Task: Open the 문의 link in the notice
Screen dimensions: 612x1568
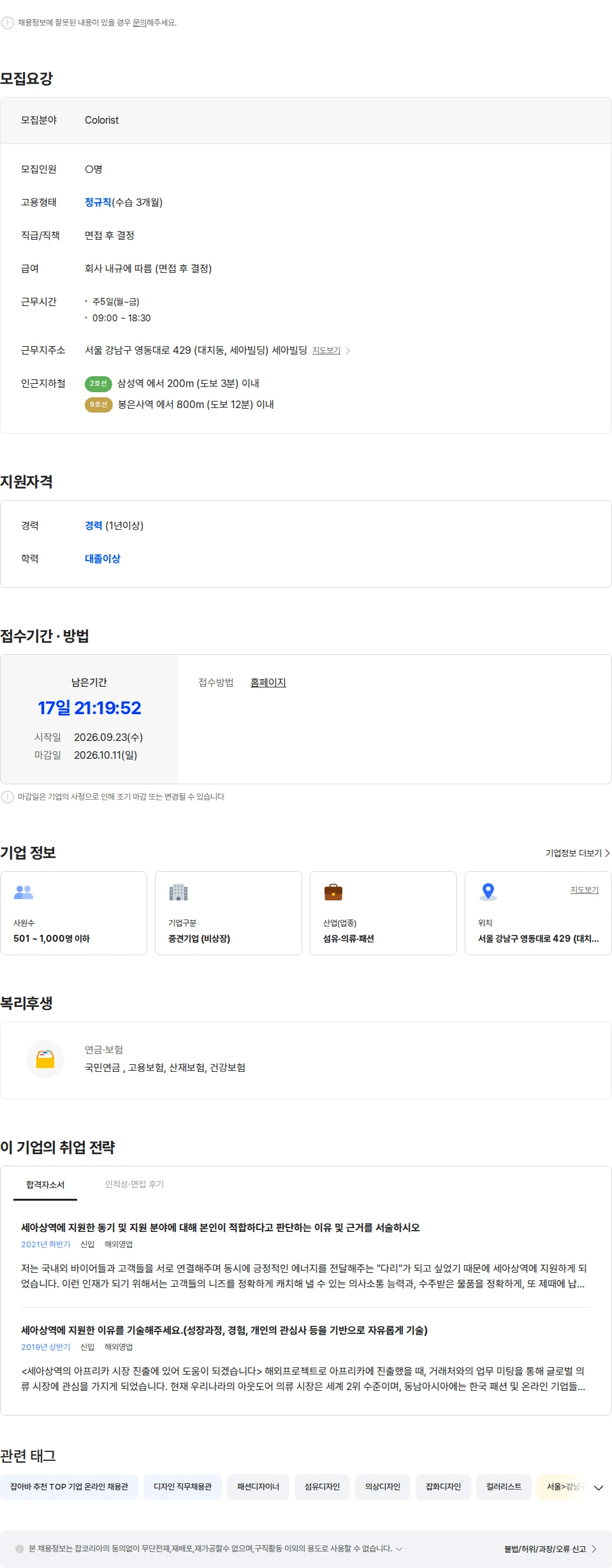Action: point(139,23)
